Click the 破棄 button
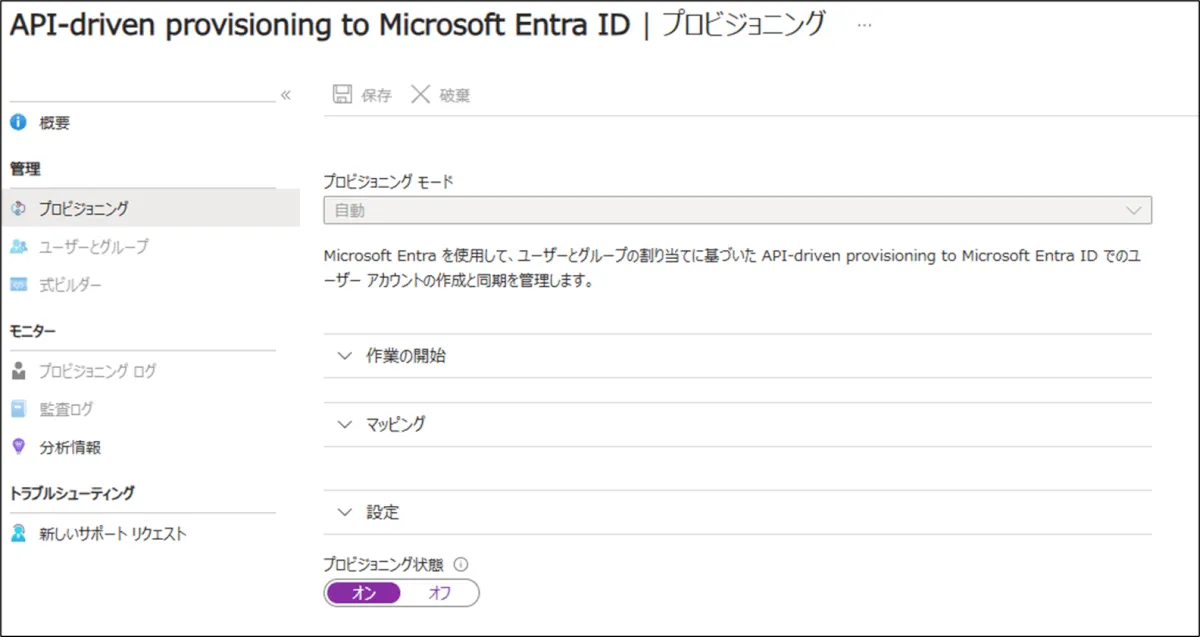 (441, 95)
